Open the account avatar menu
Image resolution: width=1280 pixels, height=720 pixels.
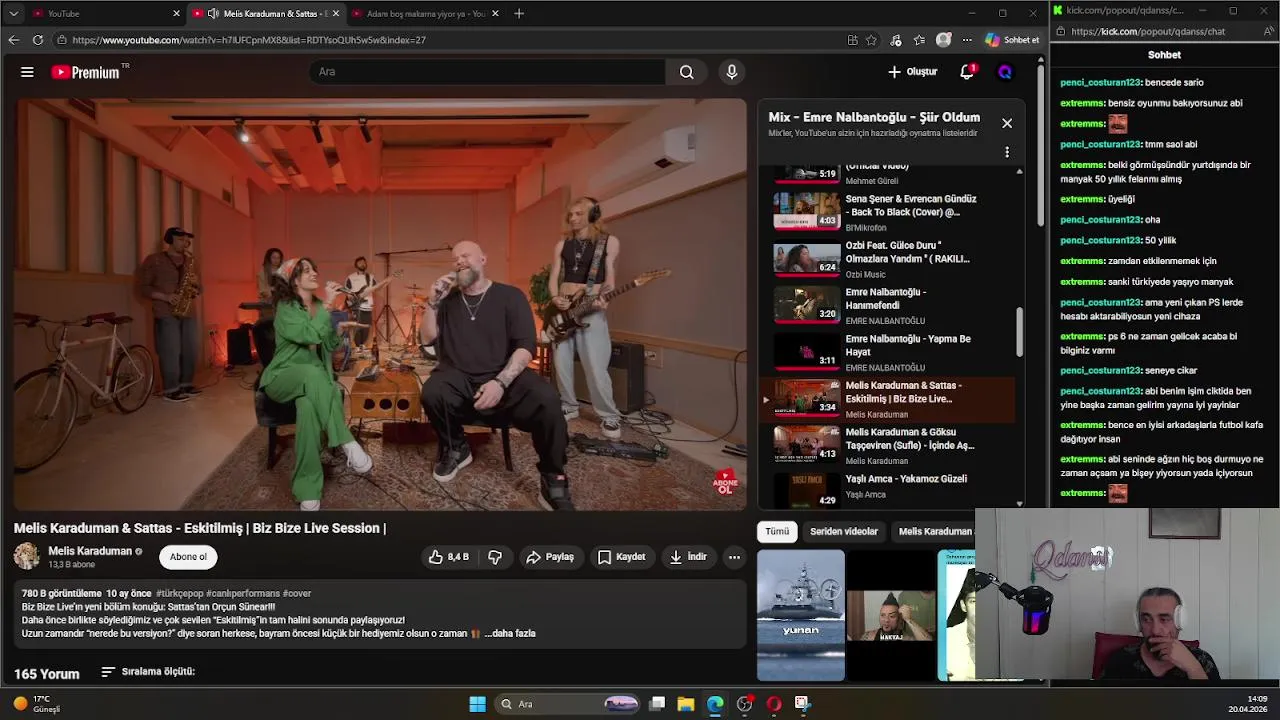point(1005,72)
